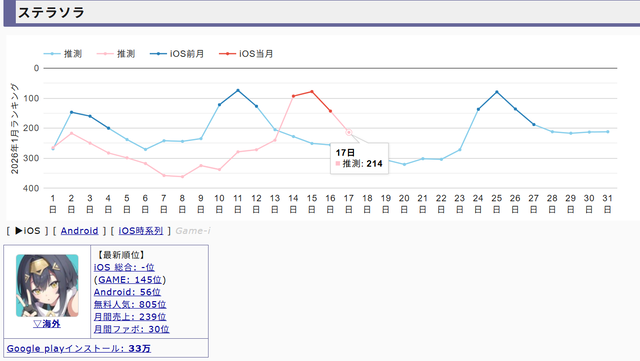This screenshot has height=361, width=640.
Task: Click the dark blue point at 27日
Action: [x=533, y=125]
